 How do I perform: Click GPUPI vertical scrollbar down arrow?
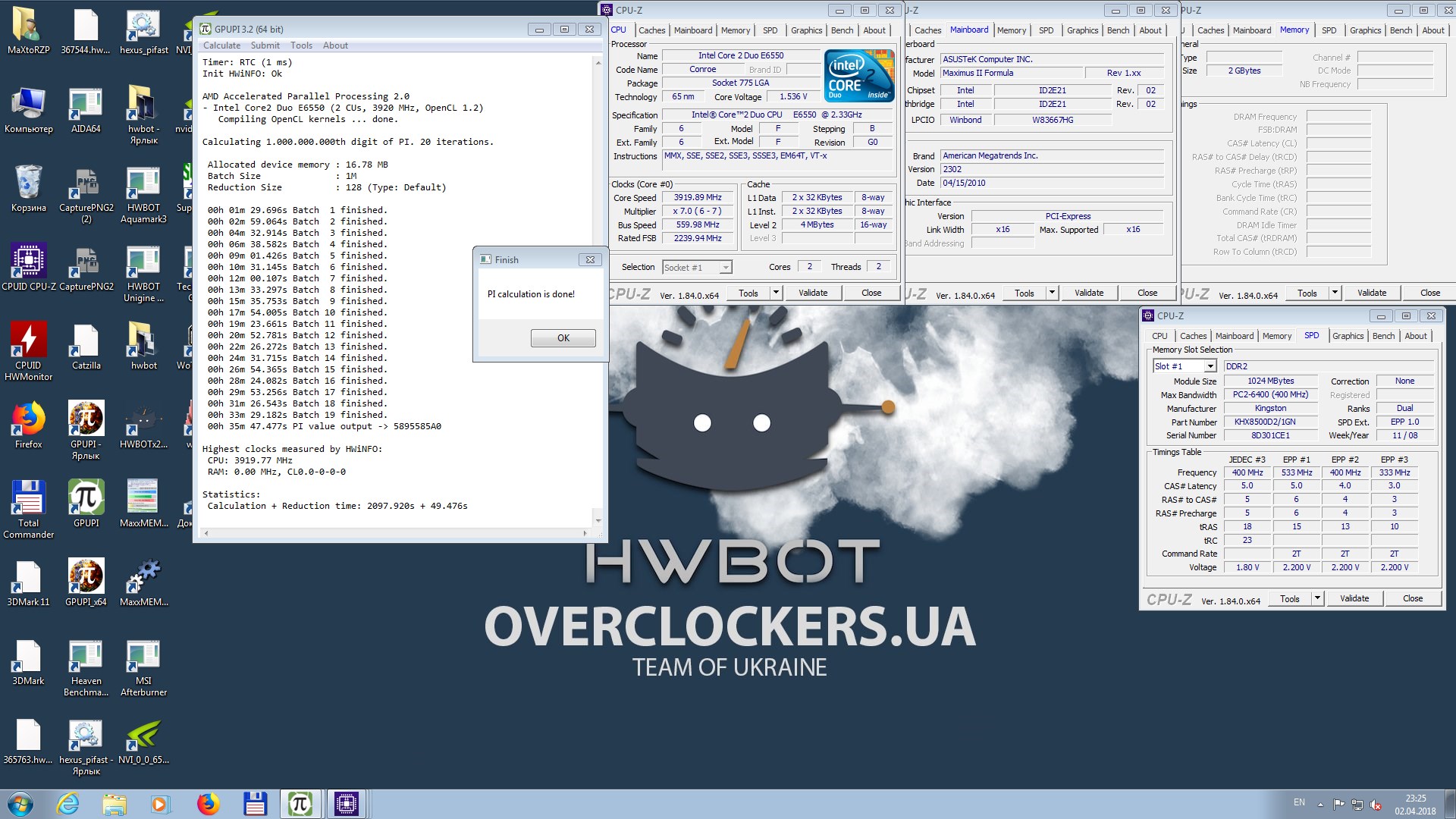click(x=598, y=521)
